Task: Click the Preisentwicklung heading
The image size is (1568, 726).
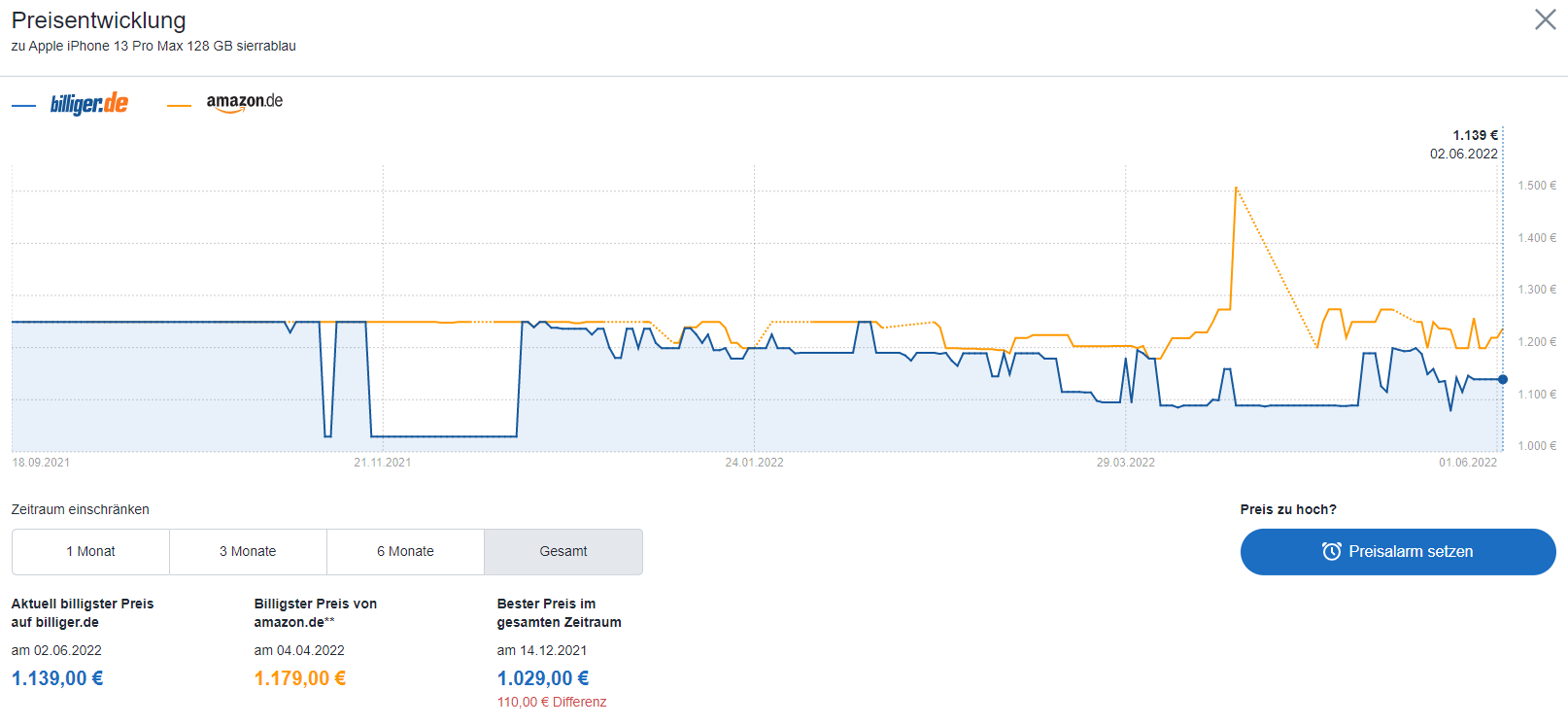Action: 98,20
